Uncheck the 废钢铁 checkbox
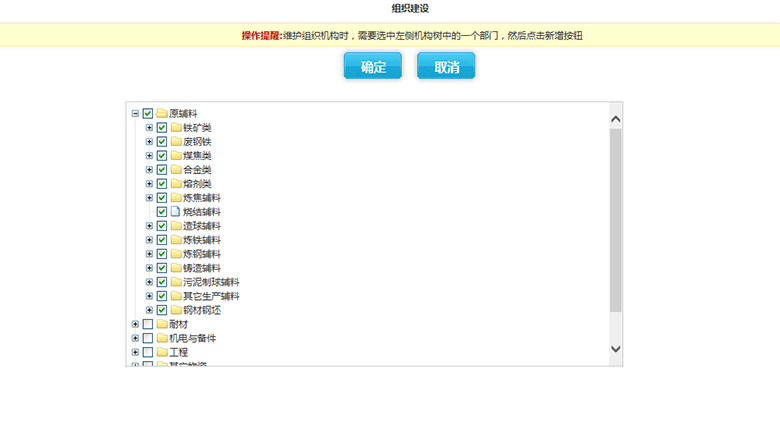Screen dimensions: 780x433 [162, 142]
